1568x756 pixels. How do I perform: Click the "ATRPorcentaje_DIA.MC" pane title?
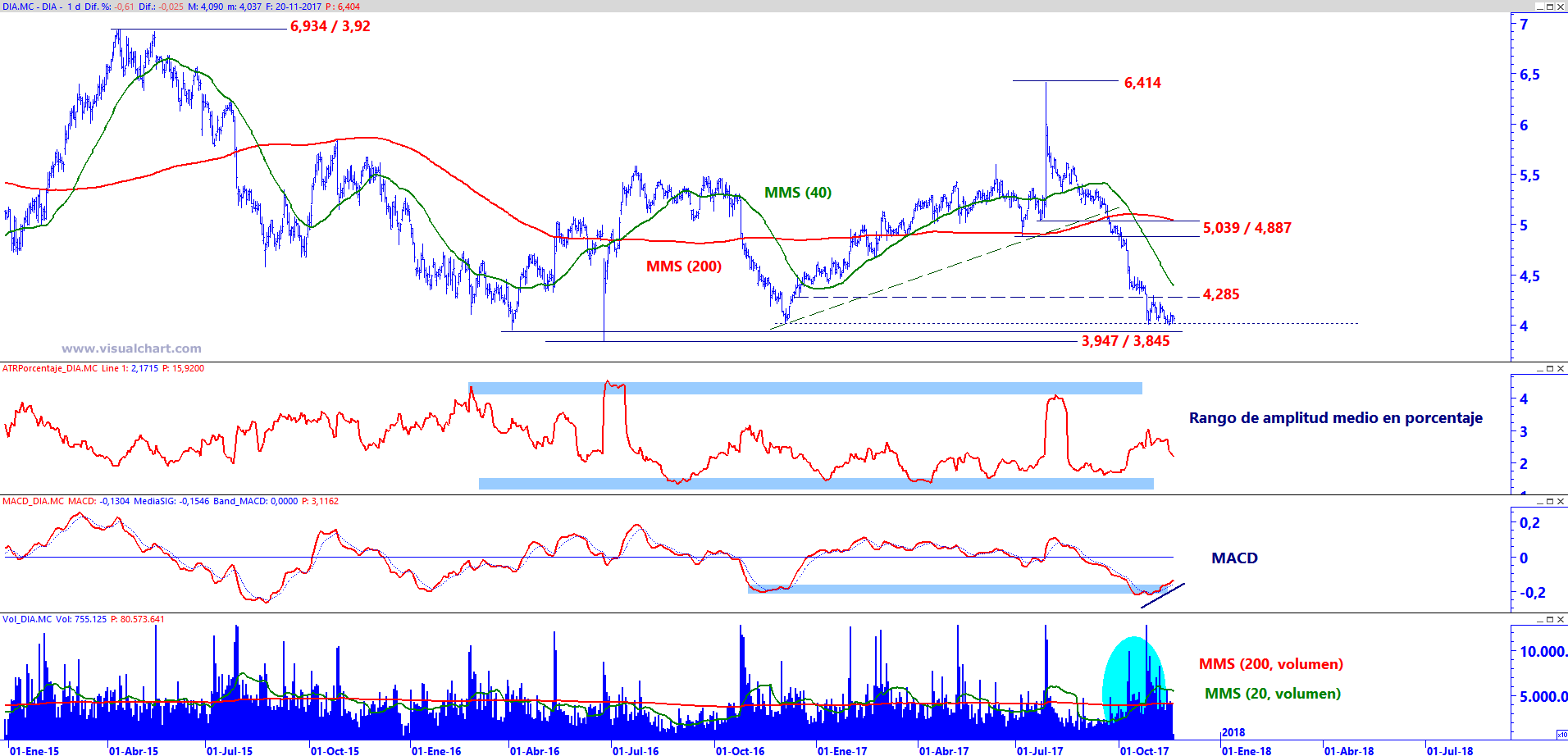[x=50, y=369]
